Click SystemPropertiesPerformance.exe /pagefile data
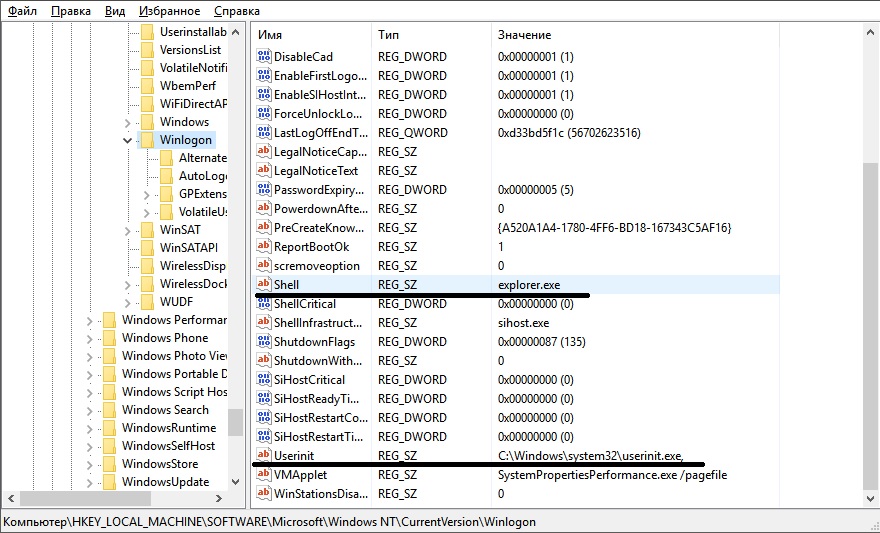 click(x=612, y=475)
